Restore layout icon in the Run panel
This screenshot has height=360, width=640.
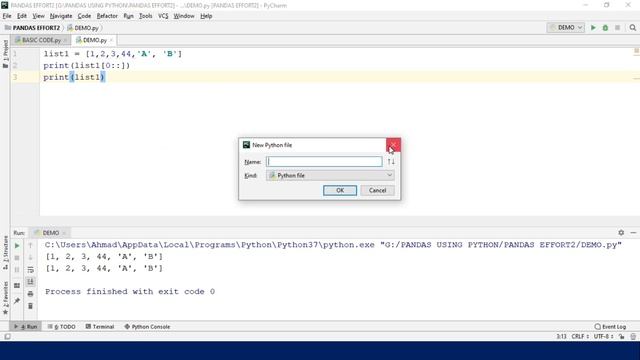(x=17, y=286)
